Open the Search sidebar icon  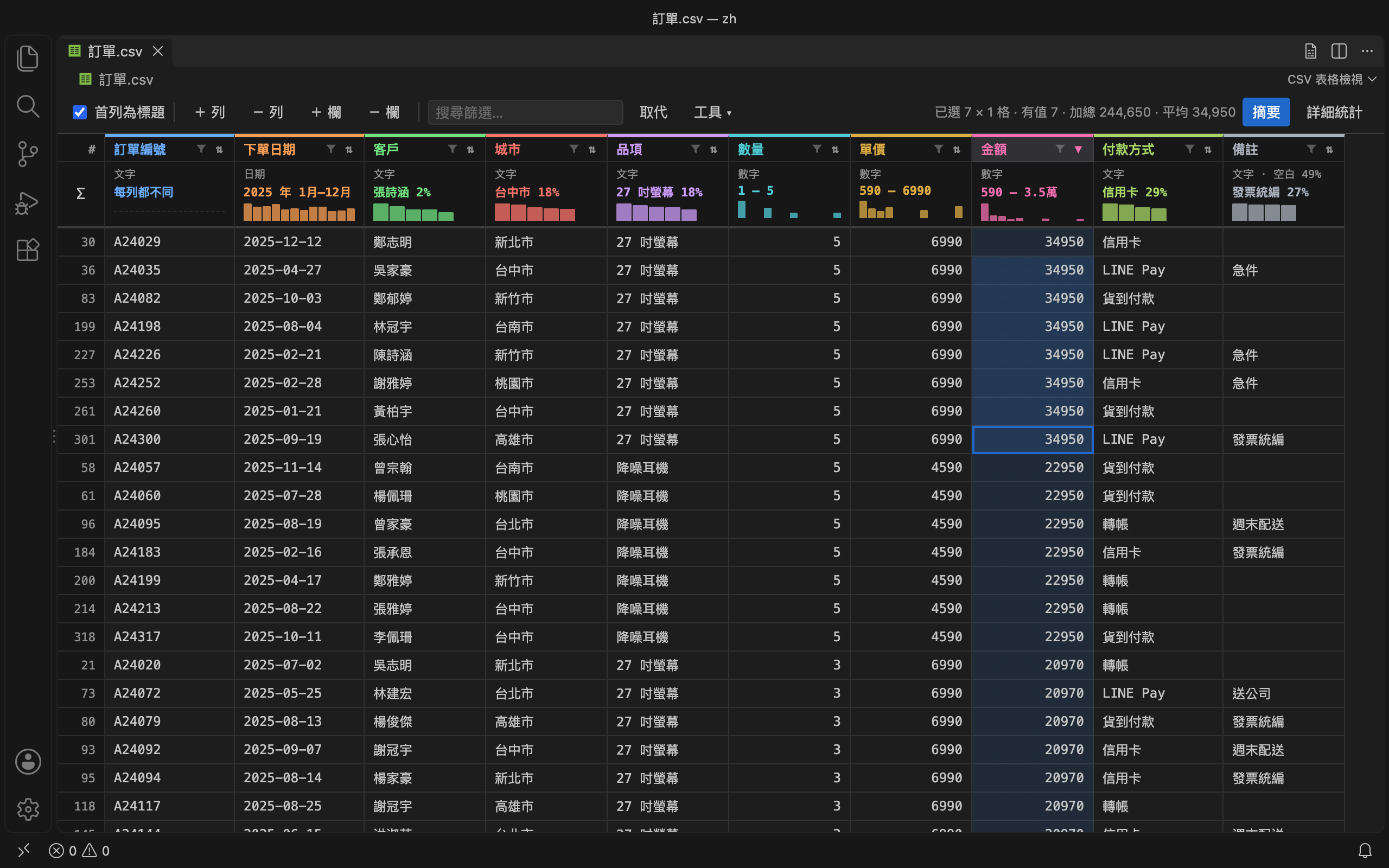pos(28,106)
